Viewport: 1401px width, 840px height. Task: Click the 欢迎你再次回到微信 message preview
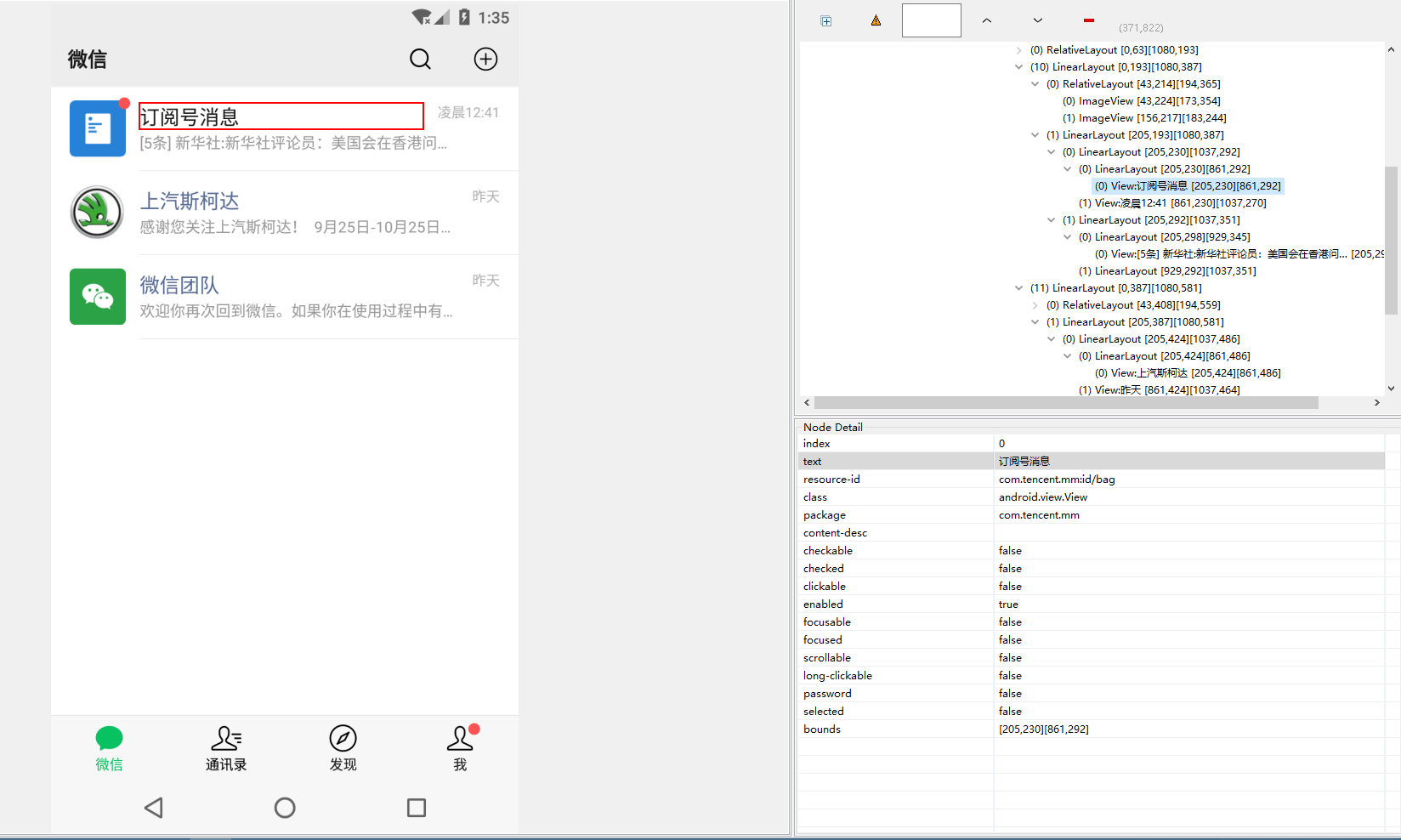pos(296,311)
